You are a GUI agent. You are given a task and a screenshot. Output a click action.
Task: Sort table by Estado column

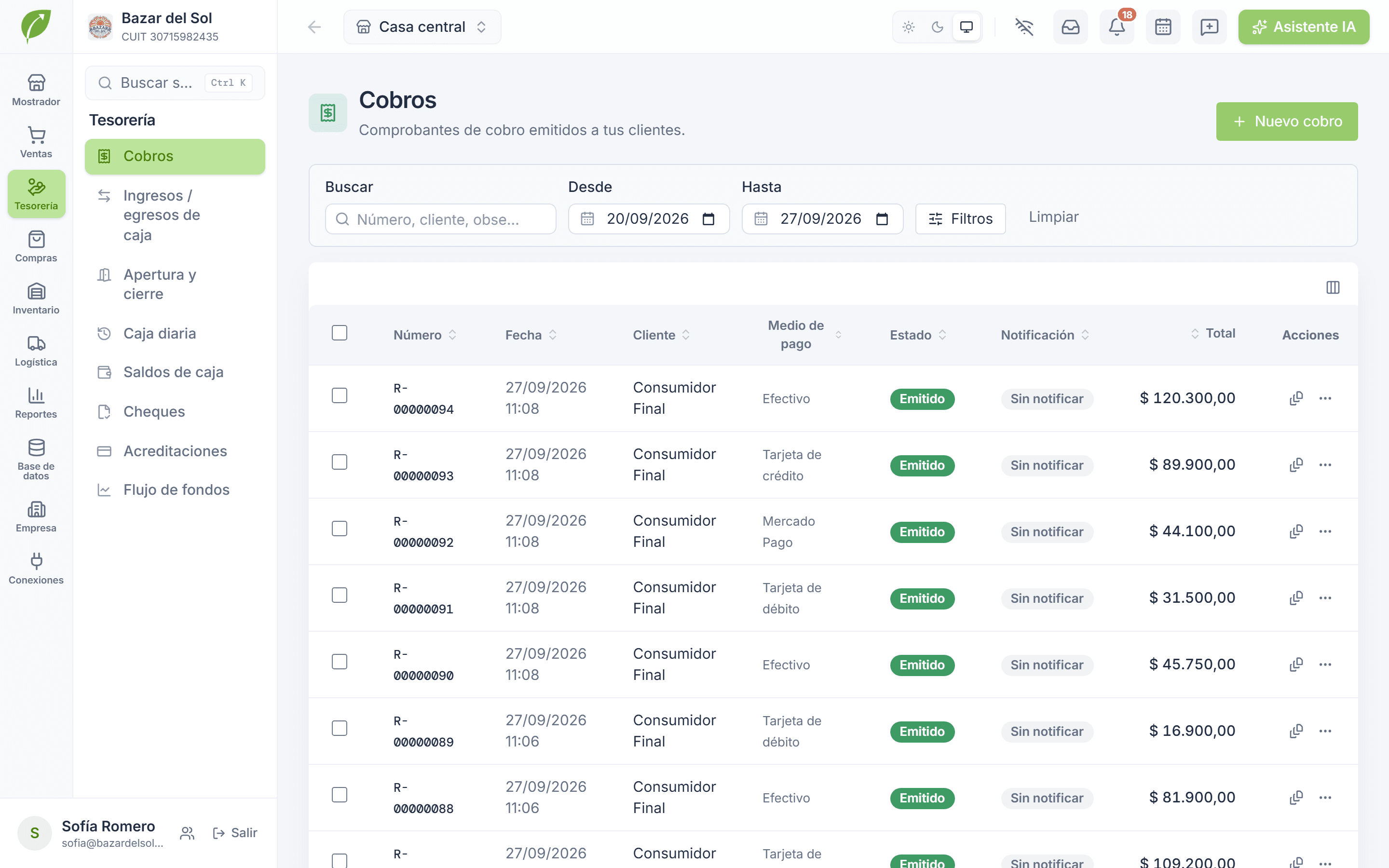(918, 335)
